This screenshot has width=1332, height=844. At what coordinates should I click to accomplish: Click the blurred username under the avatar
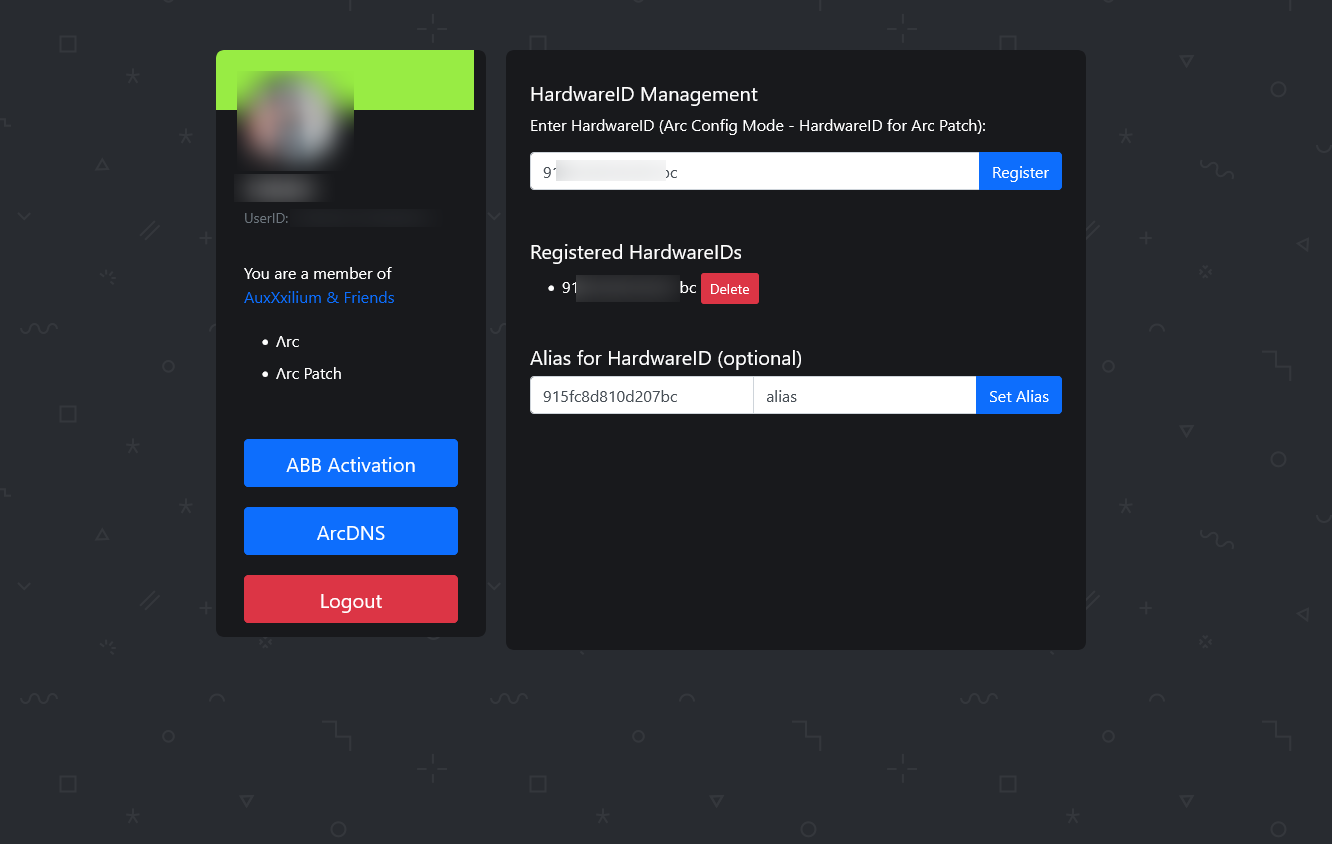(281, 188)
